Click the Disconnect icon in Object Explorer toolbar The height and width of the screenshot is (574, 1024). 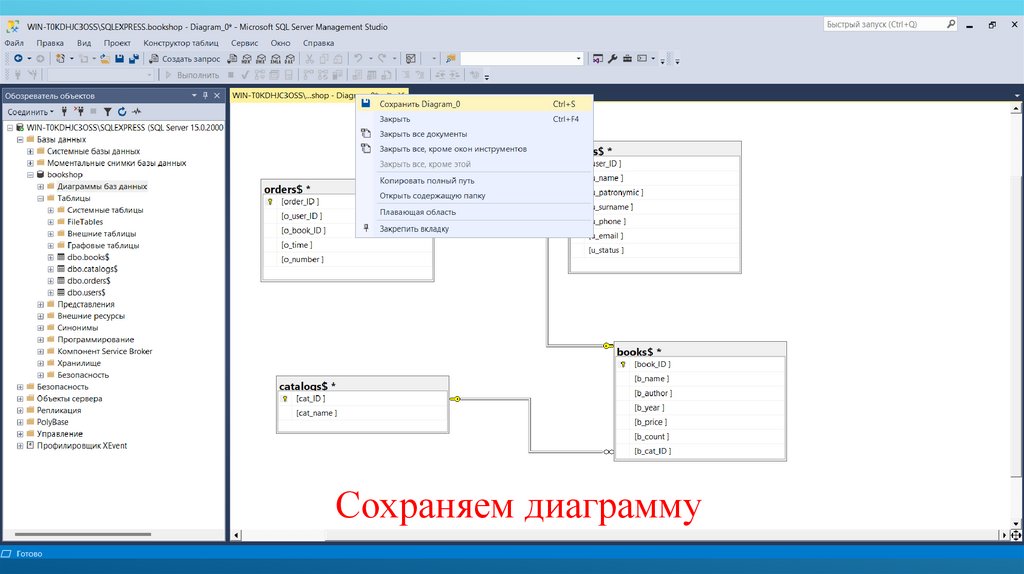[x=79, y=112]
